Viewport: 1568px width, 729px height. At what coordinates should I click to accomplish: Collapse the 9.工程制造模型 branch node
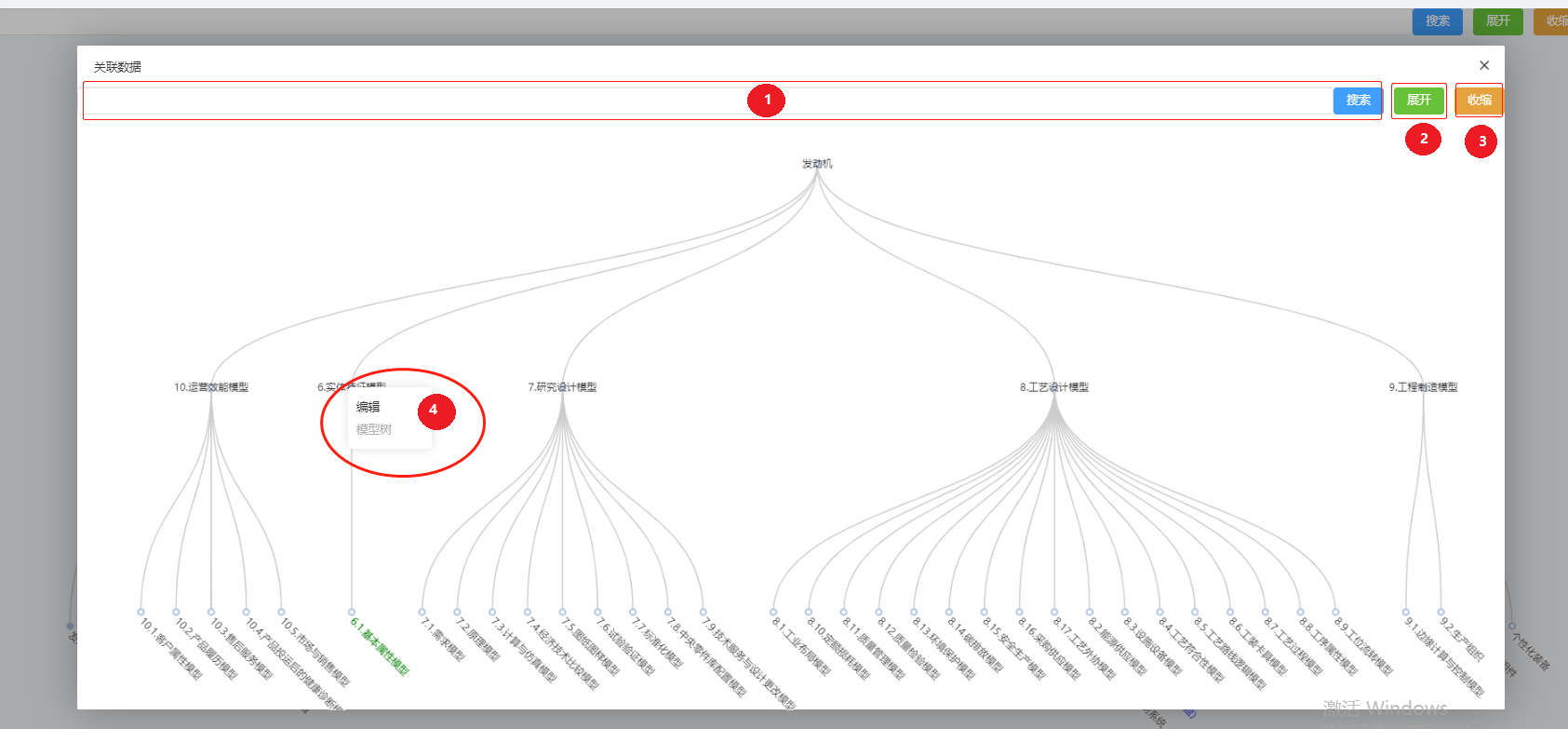pos(1423,387)
